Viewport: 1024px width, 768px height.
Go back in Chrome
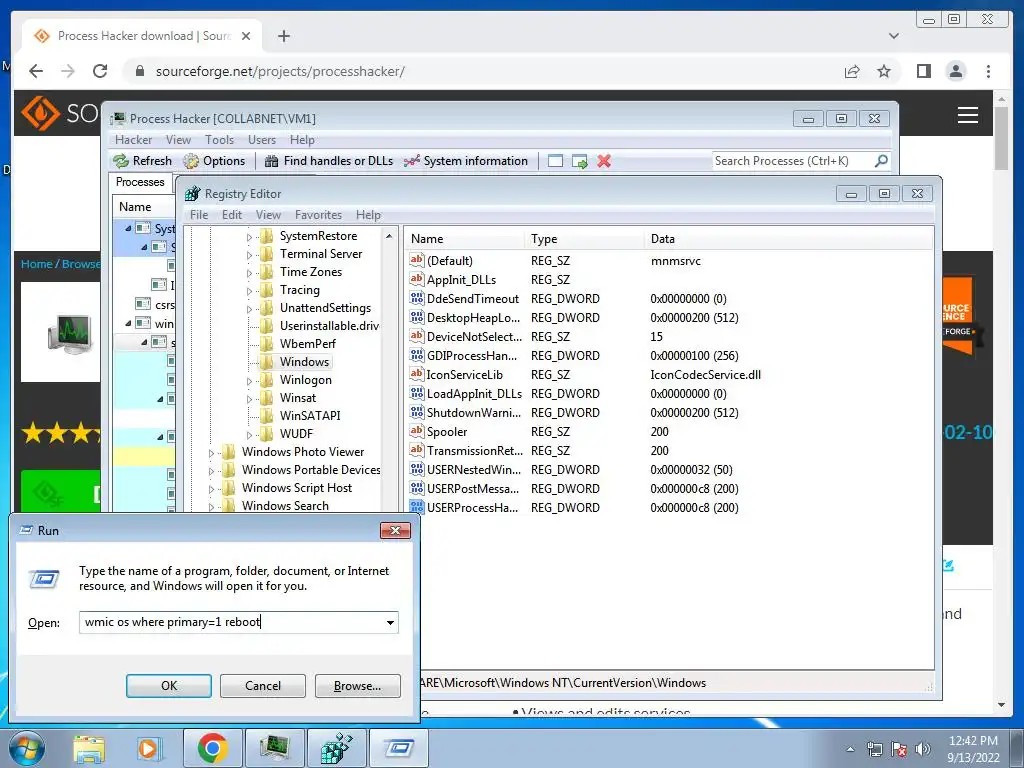click(x=36, y=71)
